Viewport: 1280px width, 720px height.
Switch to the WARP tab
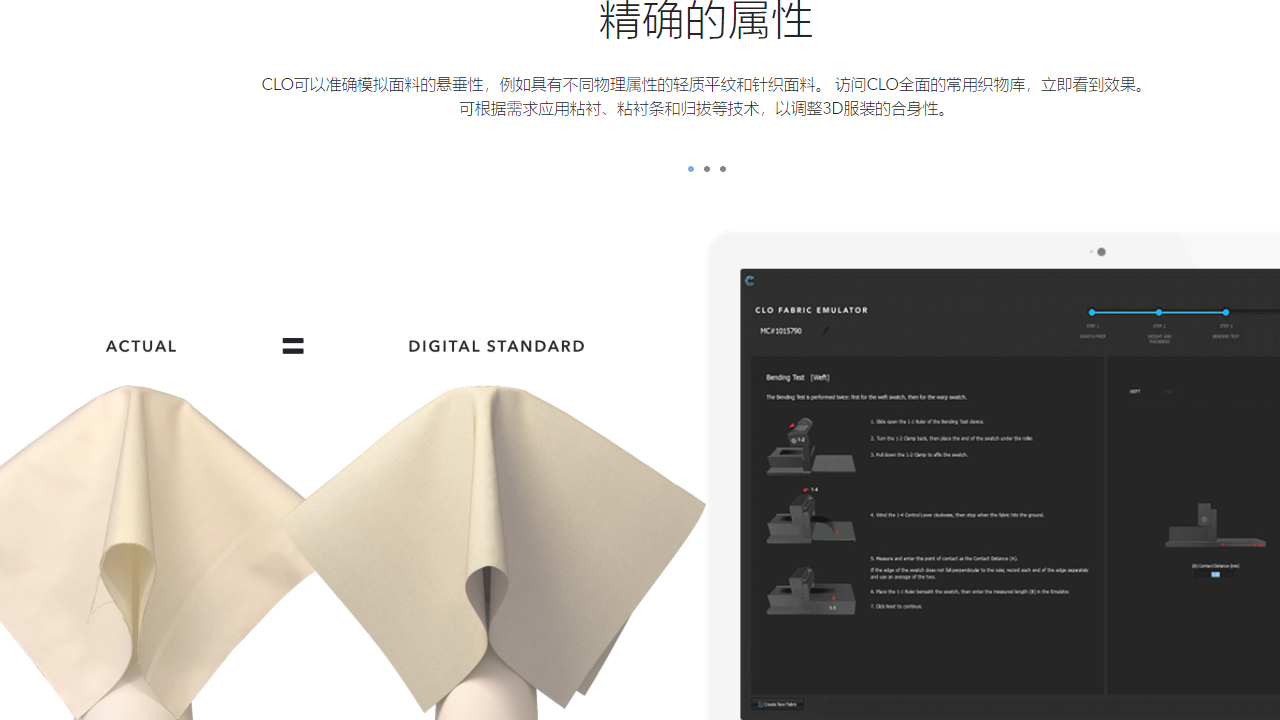click(1166, 391)
